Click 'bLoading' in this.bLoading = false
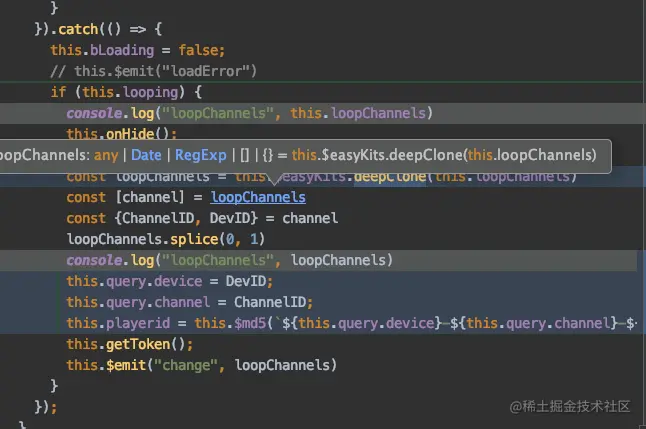 (122, 50)
